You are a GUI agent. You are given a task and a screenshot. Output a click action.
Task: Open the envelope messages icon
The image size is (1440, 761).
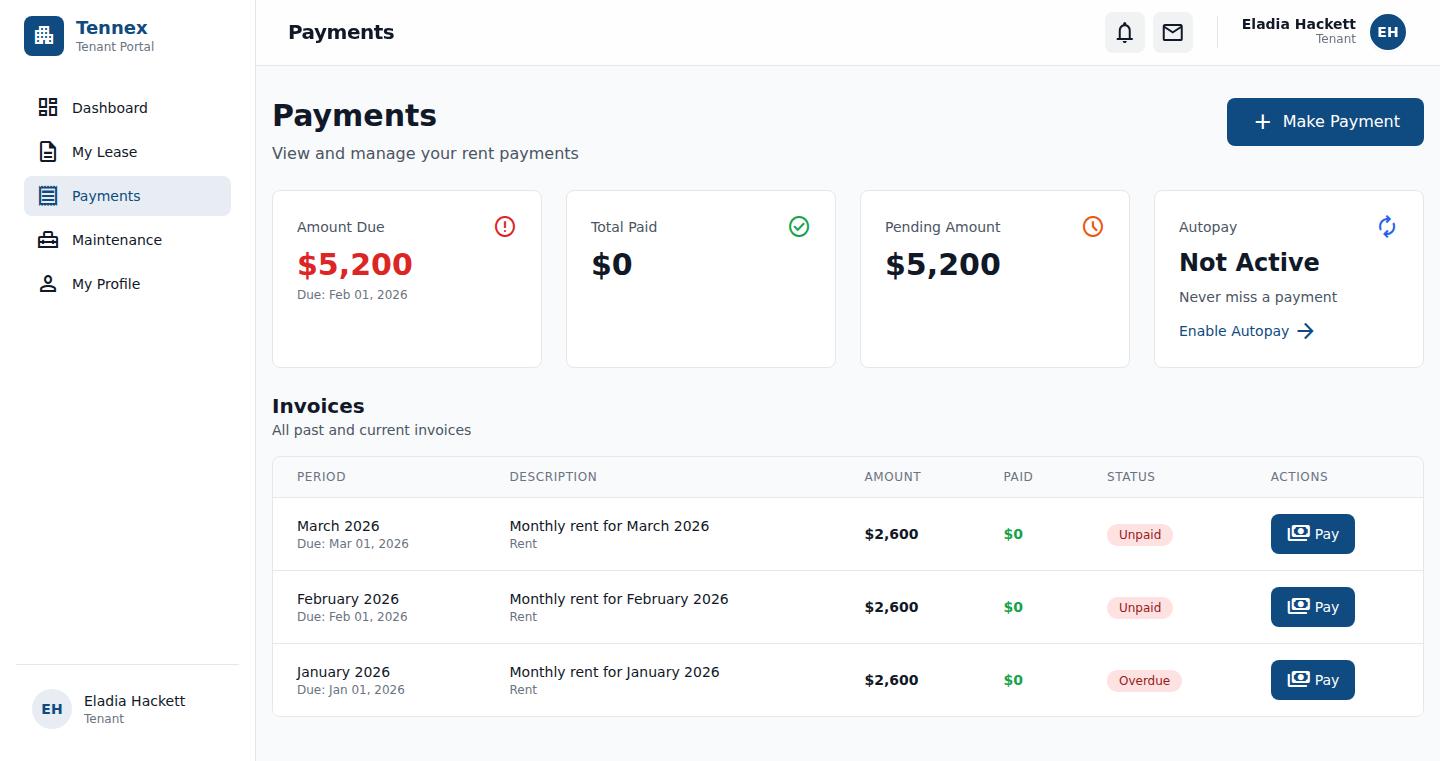point(1172,32)
